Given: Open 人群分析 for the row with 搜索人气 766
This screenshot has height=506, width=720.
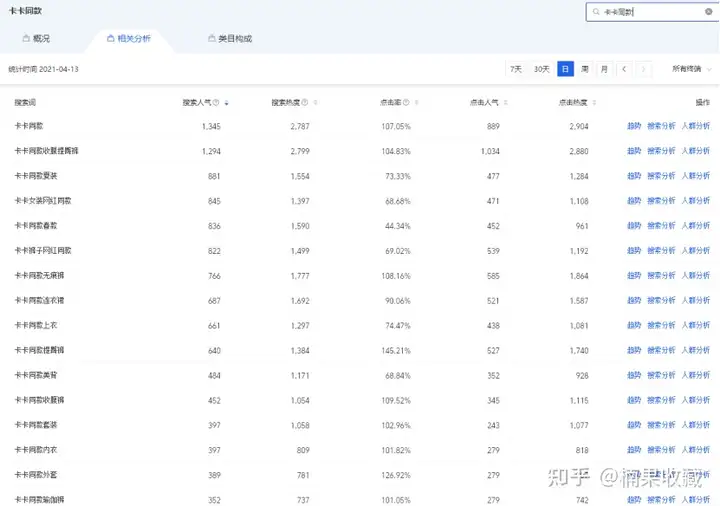Looking at the screenshot, I should click(696, 275).
